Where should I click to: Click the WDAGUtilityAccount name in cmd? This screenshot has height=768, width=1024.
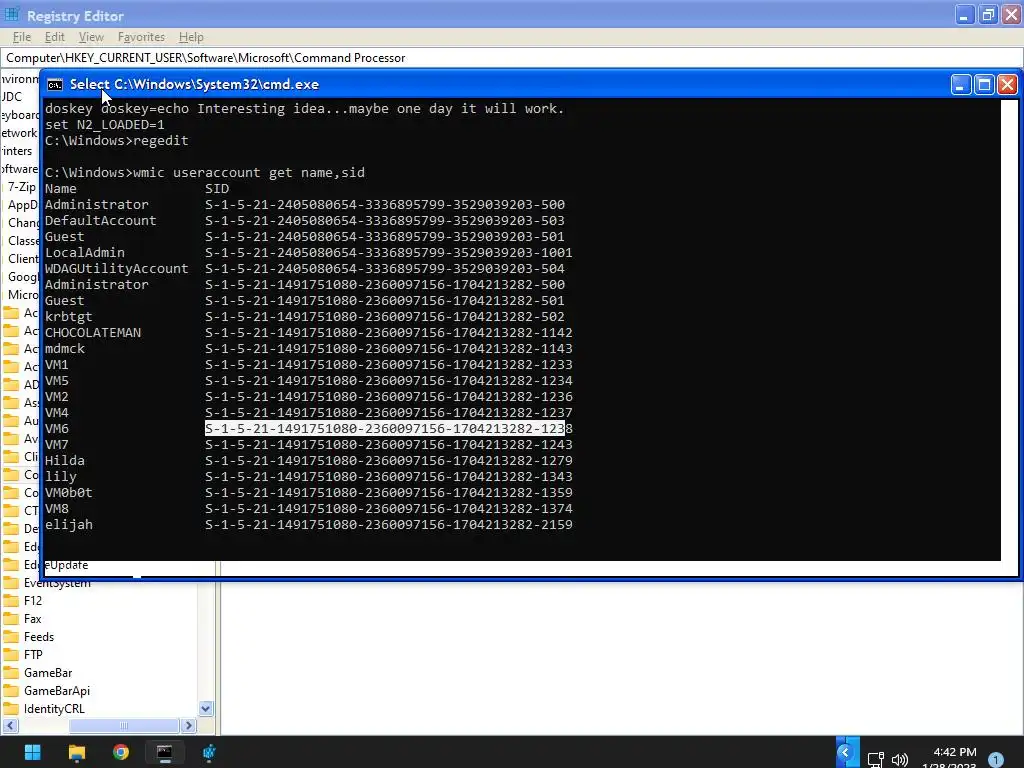[116, 269]
